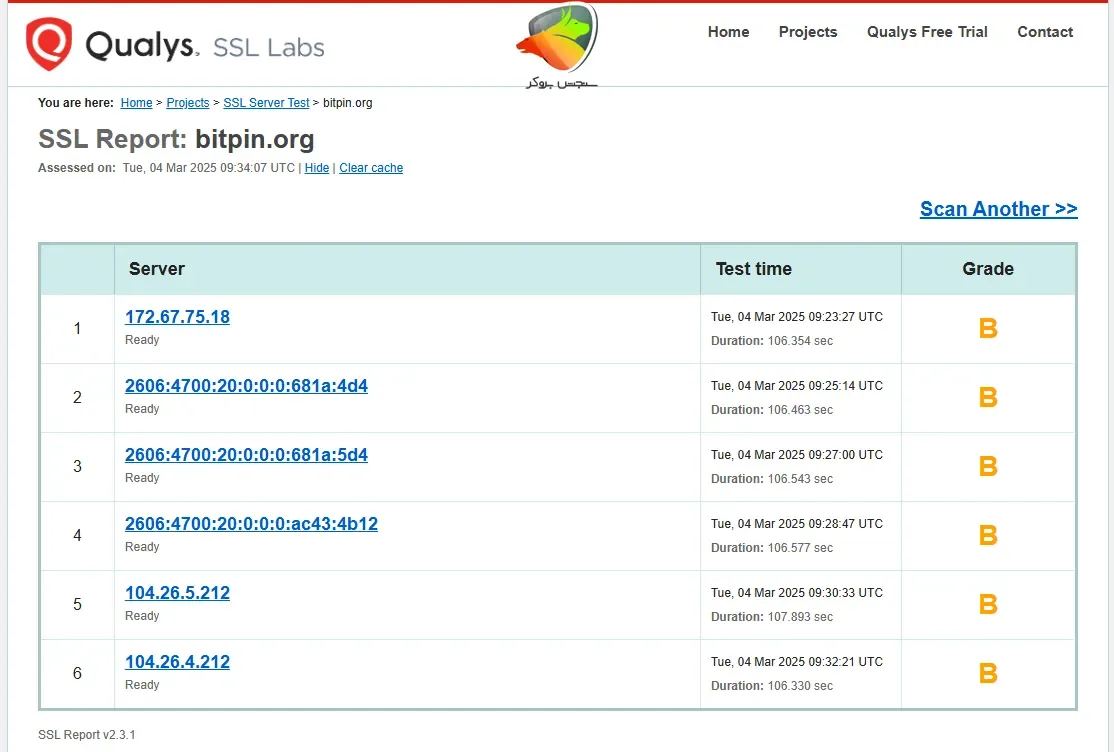Open server 2606:4700:20:0:0:0:681a:5d4 report
Screen dimensions: 1114x752
pyautogui.click(x=247, y=455)
